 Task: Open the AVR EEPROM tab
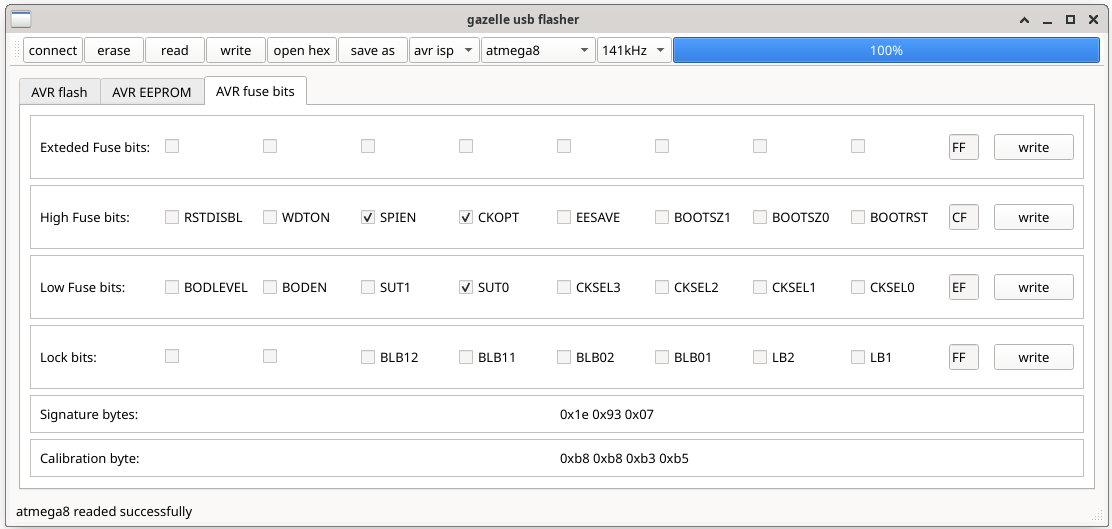point(151,92)
